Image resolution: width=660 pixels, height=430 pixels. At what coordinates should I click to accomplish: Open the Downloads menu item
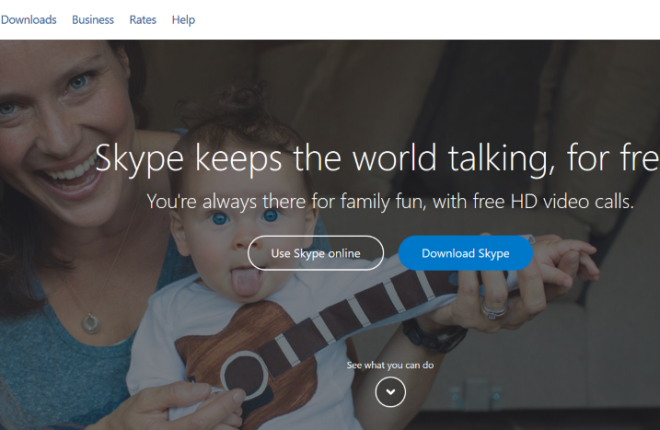point(28,20)
